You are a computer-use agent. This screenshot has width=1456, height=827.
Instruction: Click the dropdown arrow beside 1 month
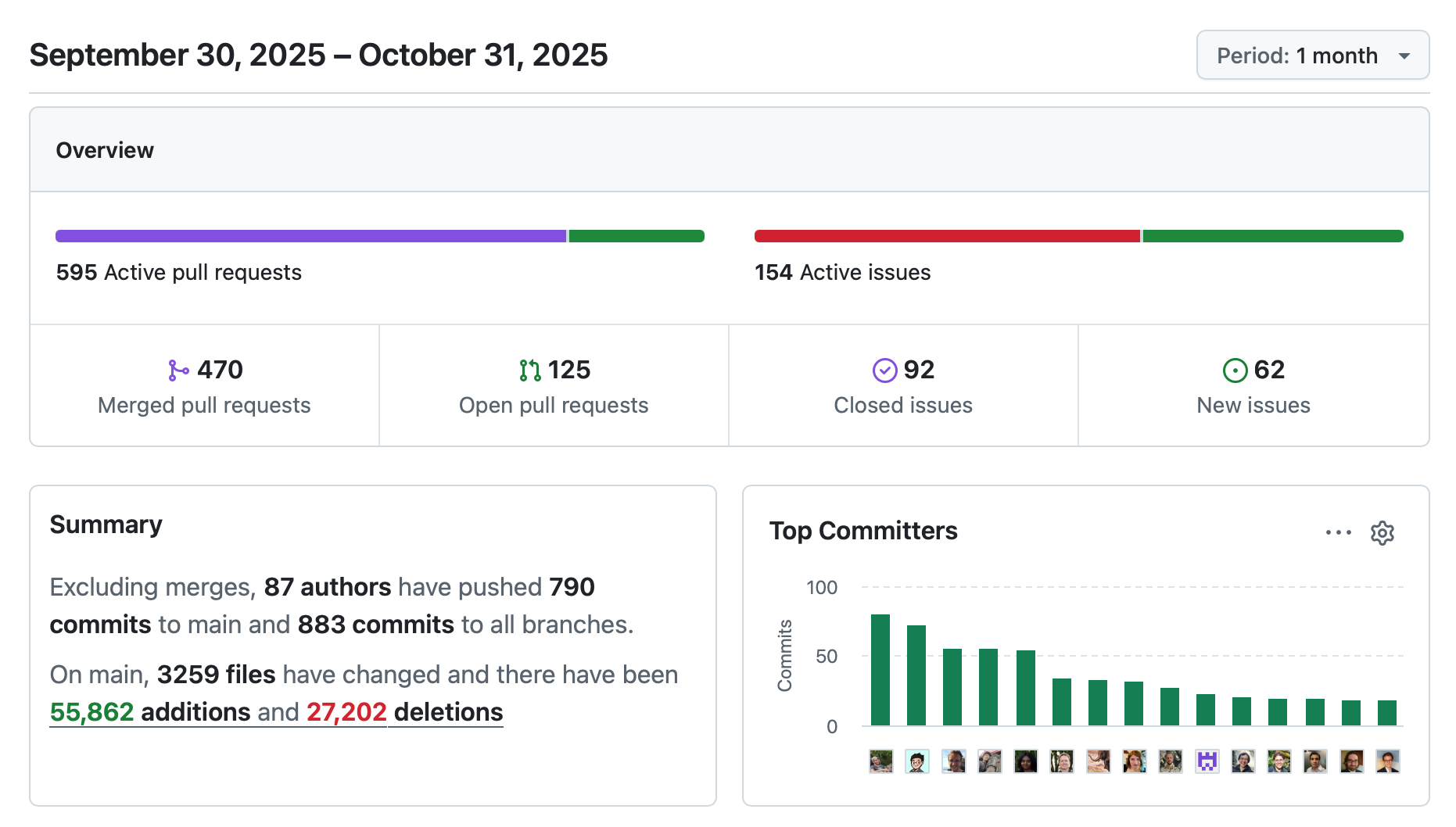click(x=1404, y=56)
